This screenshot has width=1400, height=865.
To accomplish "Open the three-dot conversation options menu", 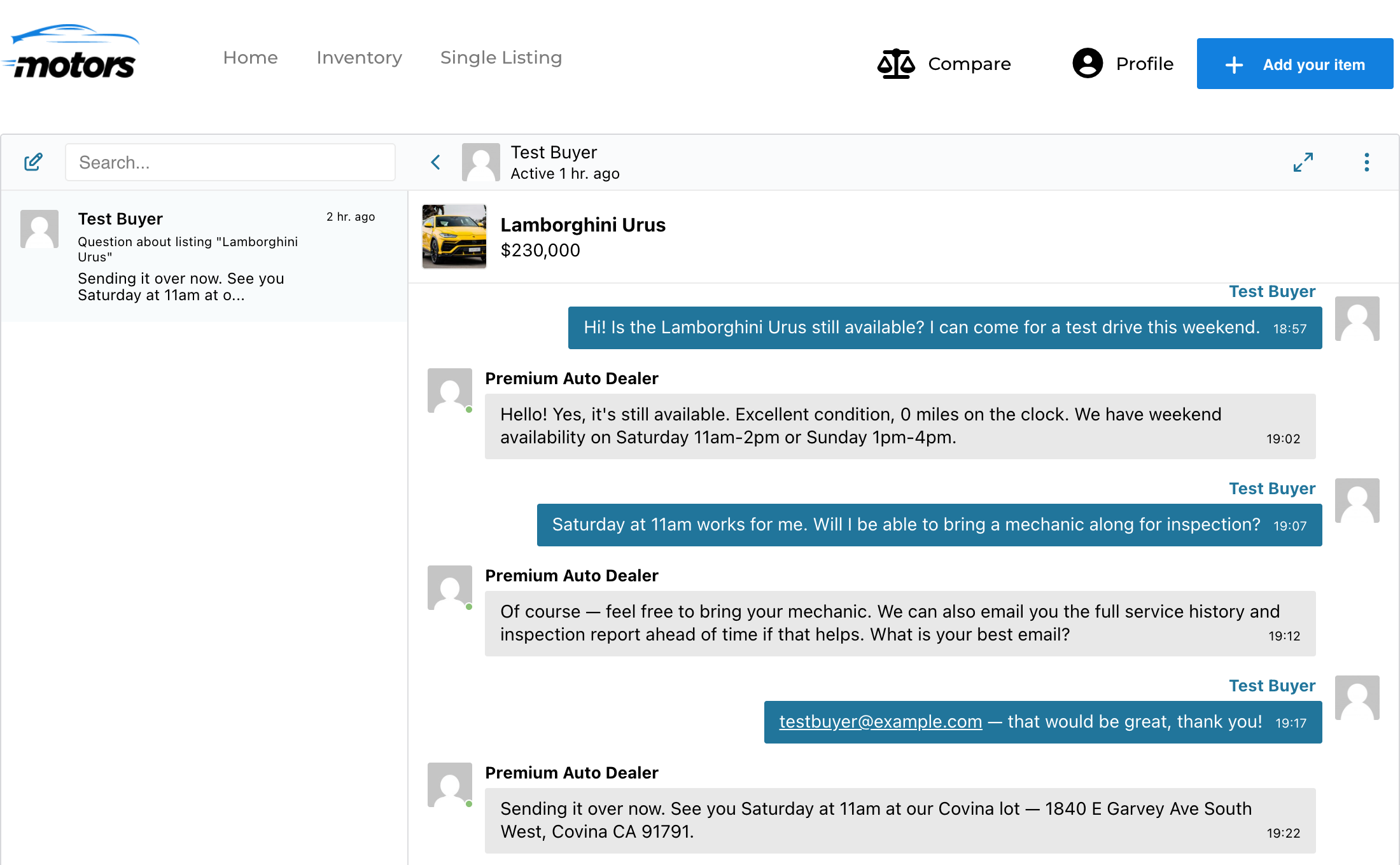I will click(1366, 162).
